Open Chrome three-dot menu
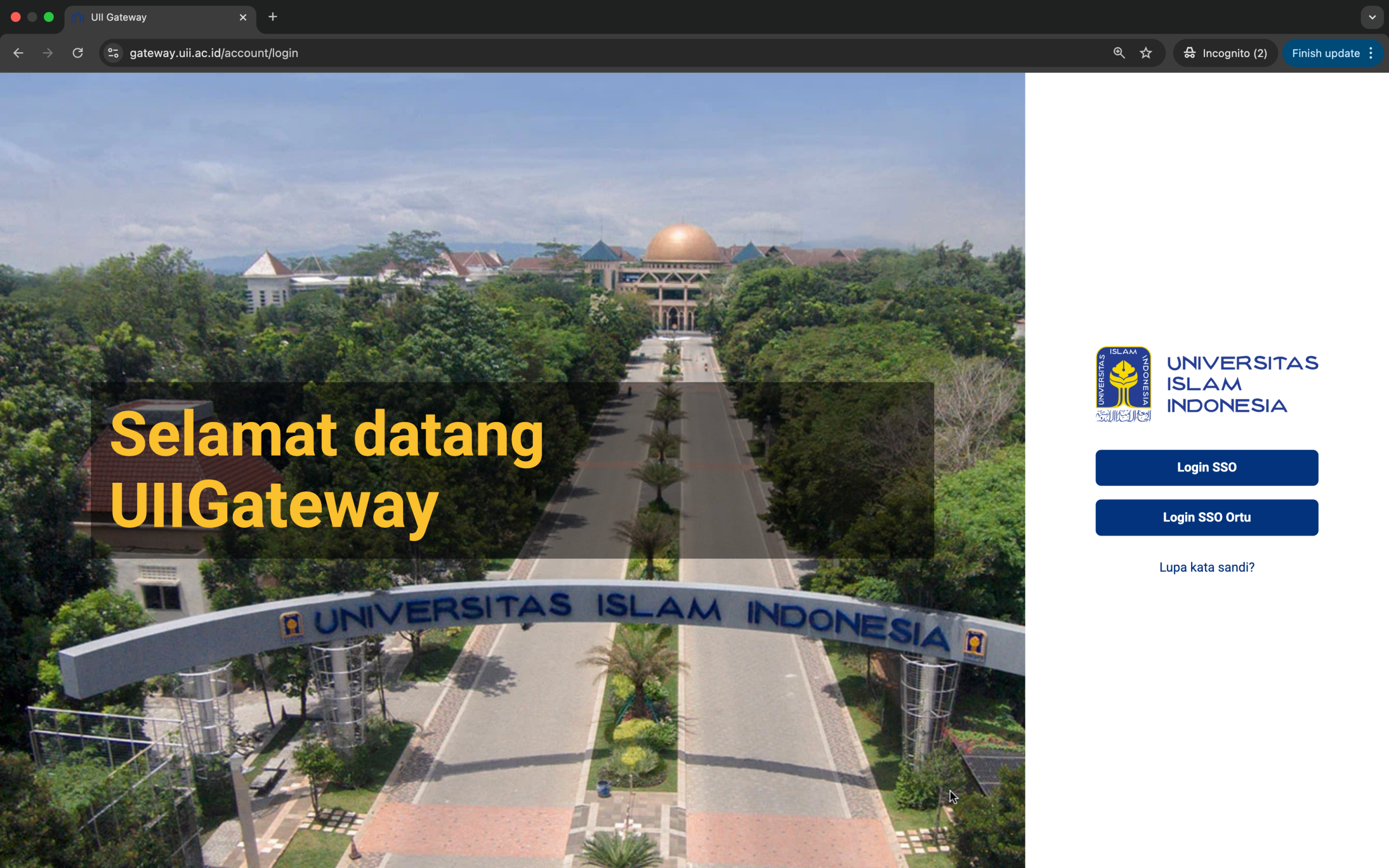This screenshot has width=1389, height=868. pos(1371,53)
